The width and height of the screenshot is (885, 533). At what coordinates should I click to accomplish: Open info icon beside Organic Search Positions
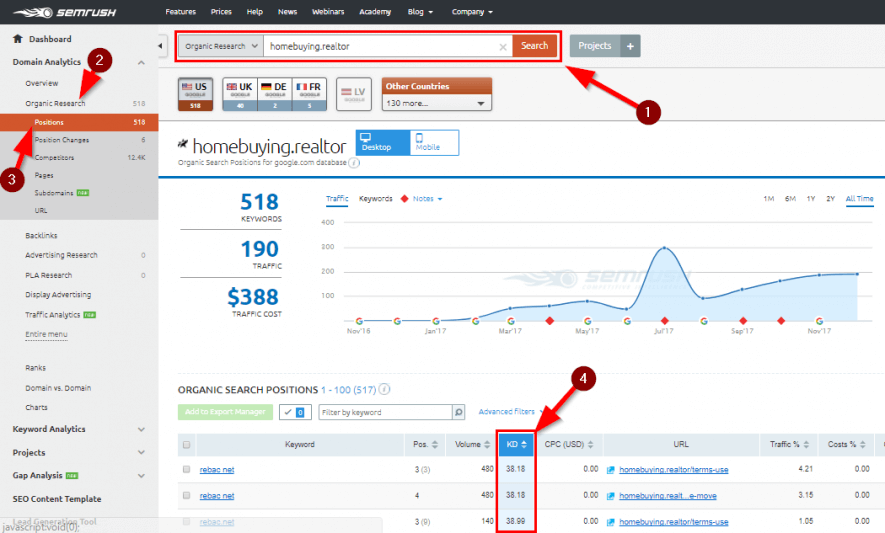click(384, 389)
